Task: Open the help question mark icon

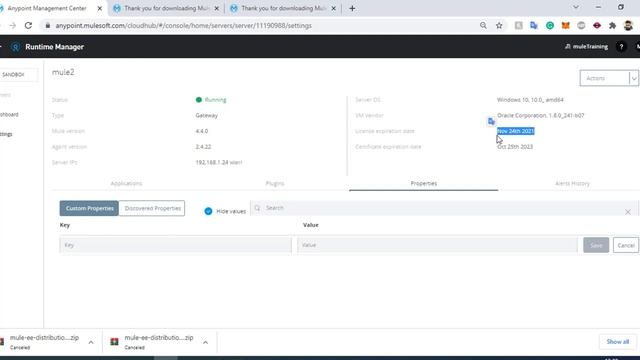Action: coord(621,47)
